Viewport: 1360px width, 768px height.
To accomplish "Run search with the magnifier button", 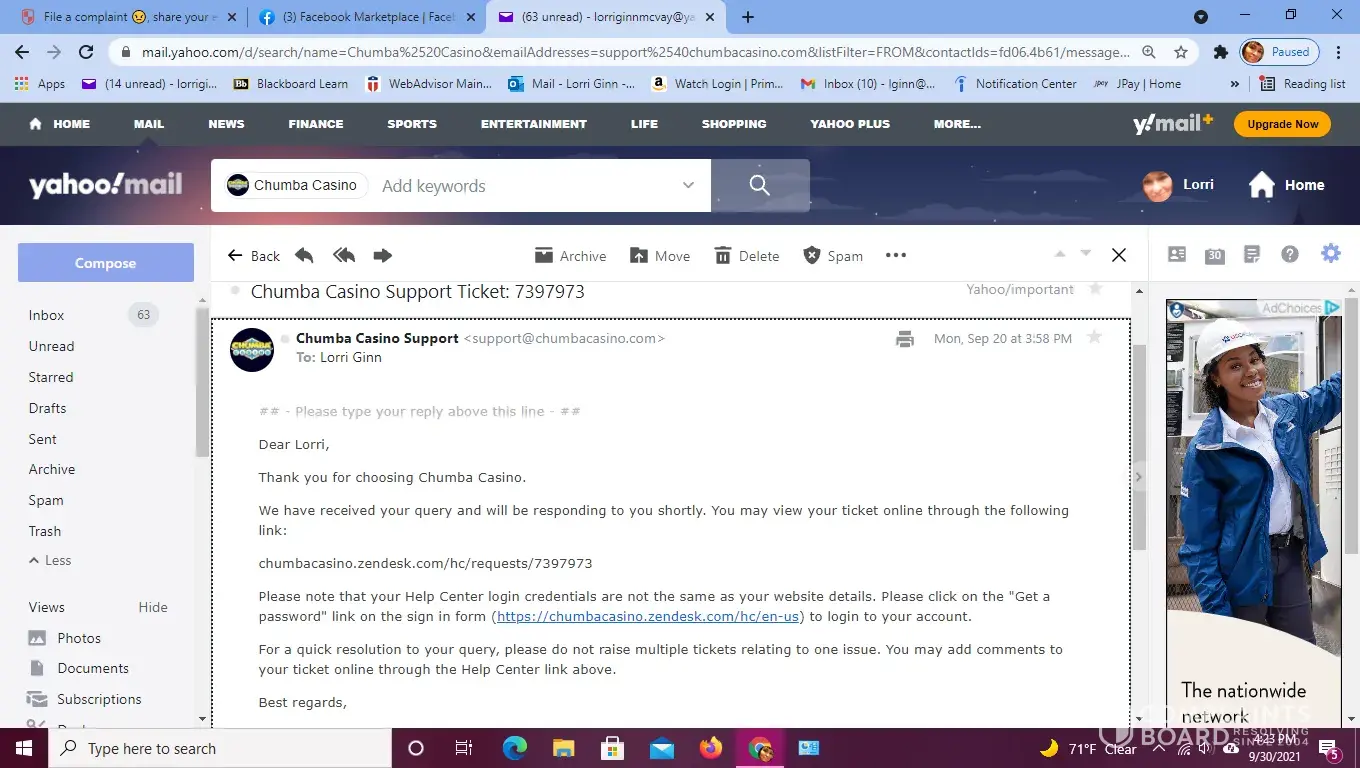I will [x=760, y=185].
